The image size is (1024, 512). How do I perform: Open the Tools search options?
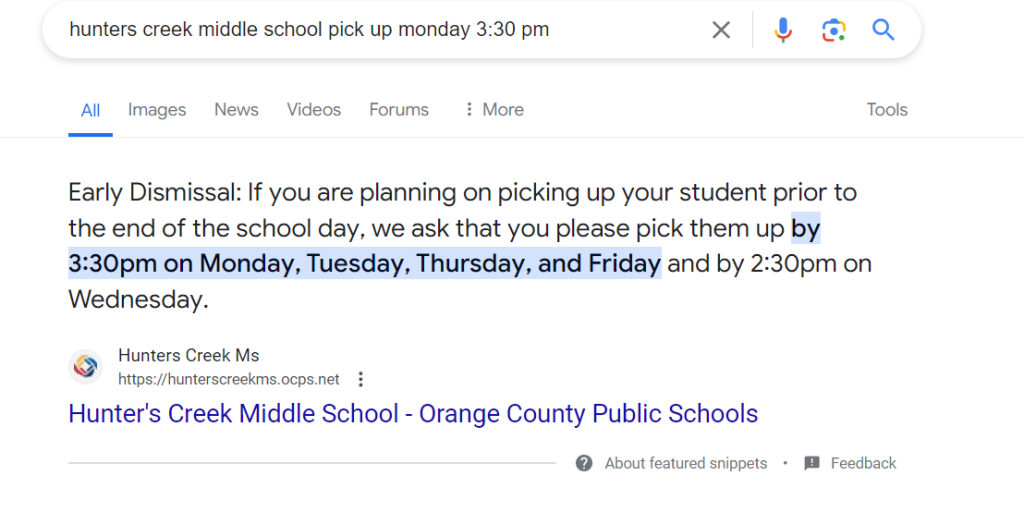[886, 110]
